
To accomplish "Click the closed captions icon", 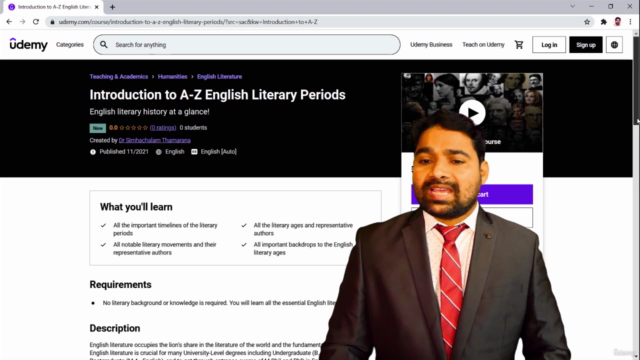I will 194,152.
